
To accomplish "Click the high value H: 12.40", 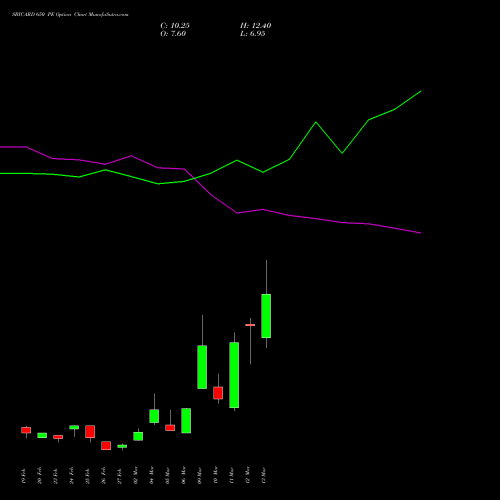I will click(x=256, y=26).
